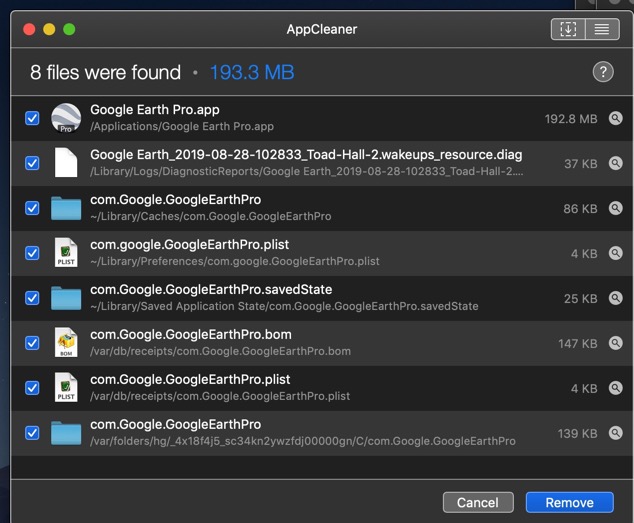Uncheck com.Google.GoogleEarthPro.bom
634x523 pixels.
(x=32, y=343)
